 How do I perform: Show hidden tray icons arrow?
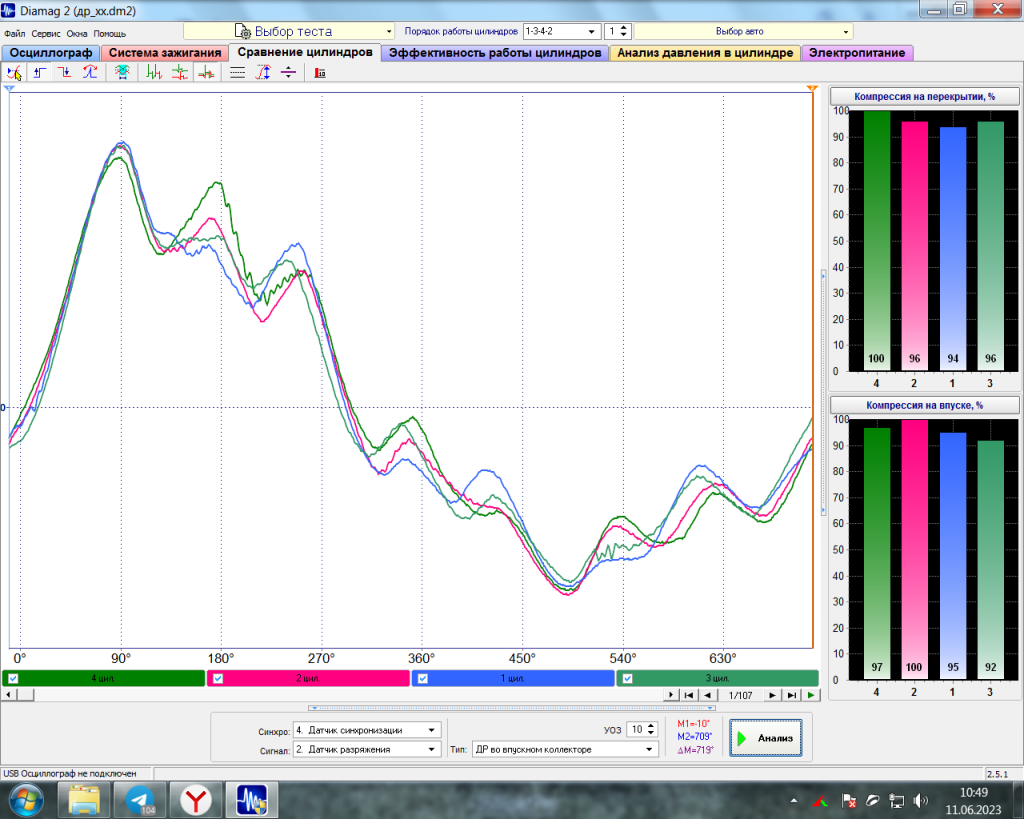click(x=793, y=801)
